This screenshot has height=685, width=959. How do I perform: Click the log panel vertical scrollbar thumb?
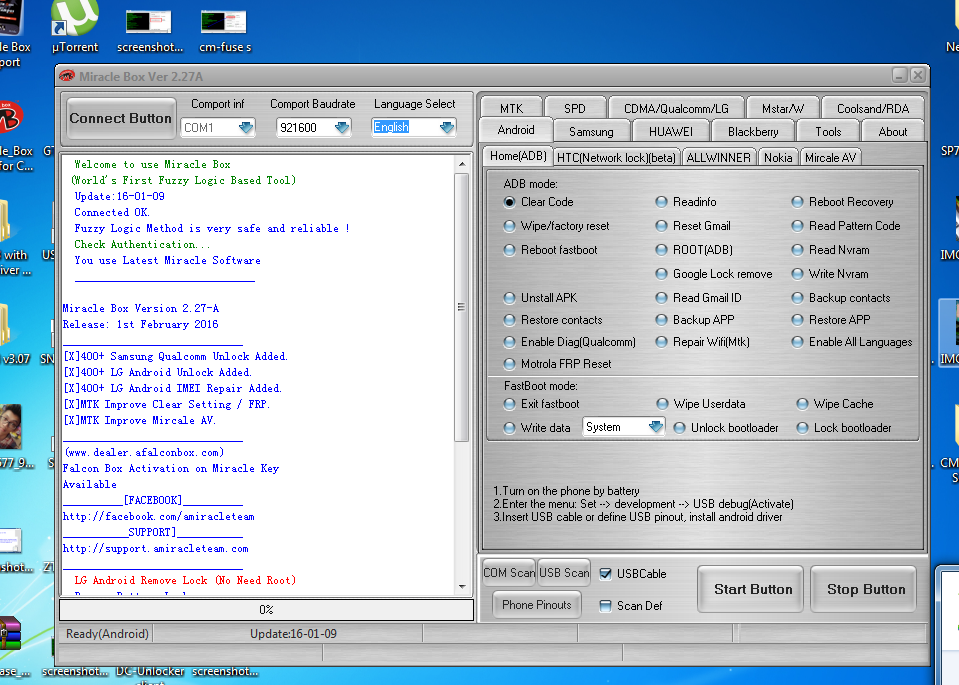pos(462,307)
